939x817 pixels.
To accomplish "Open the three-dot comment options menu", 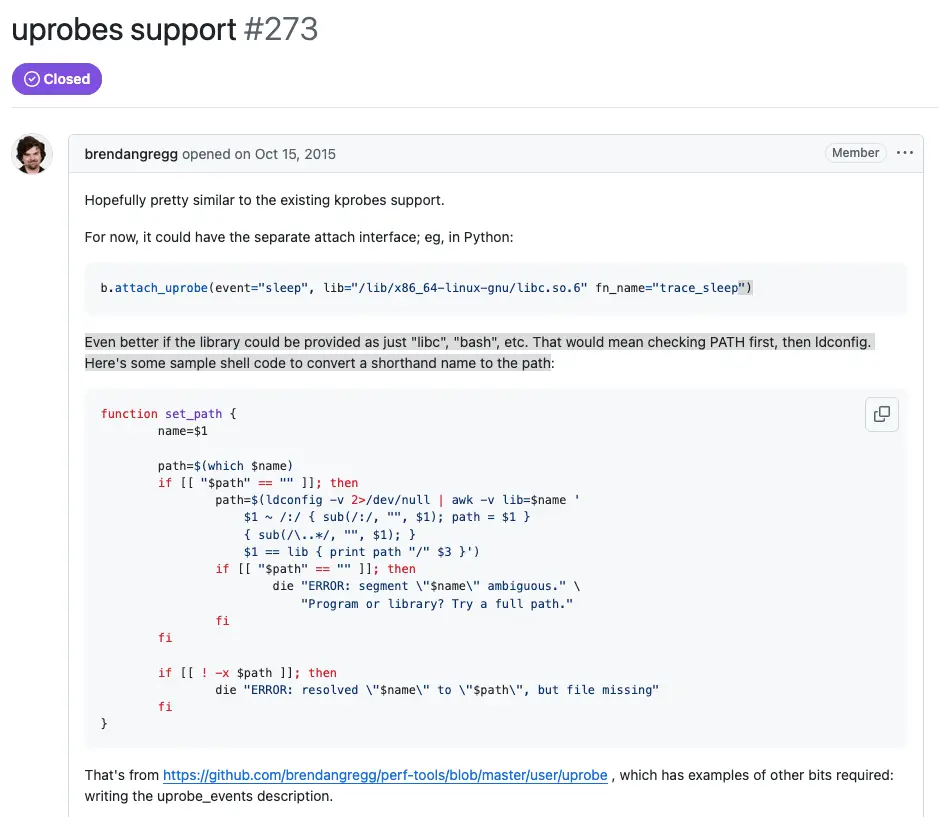I will click(905, 153).
